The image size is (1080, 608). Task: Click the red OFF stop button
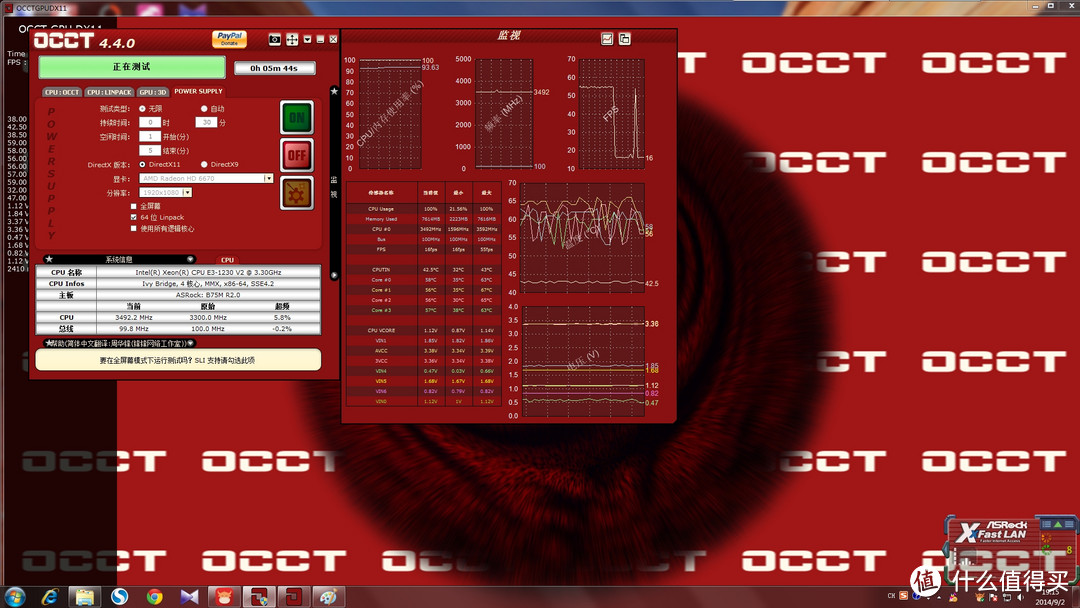coord(297,155)
